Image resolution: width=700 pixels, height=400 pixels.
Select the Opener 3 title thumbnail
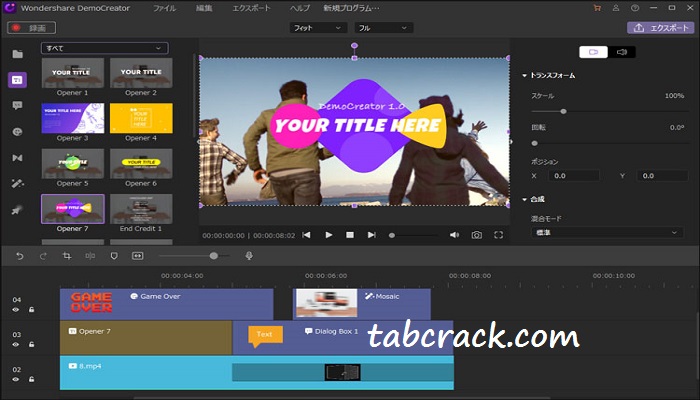(72, 118)
